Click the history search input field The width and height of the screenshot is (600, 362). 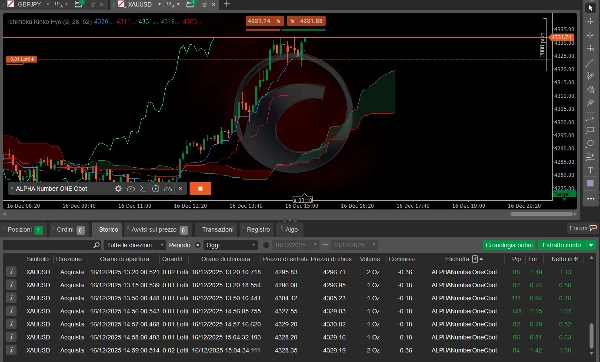tap(47, 245)
